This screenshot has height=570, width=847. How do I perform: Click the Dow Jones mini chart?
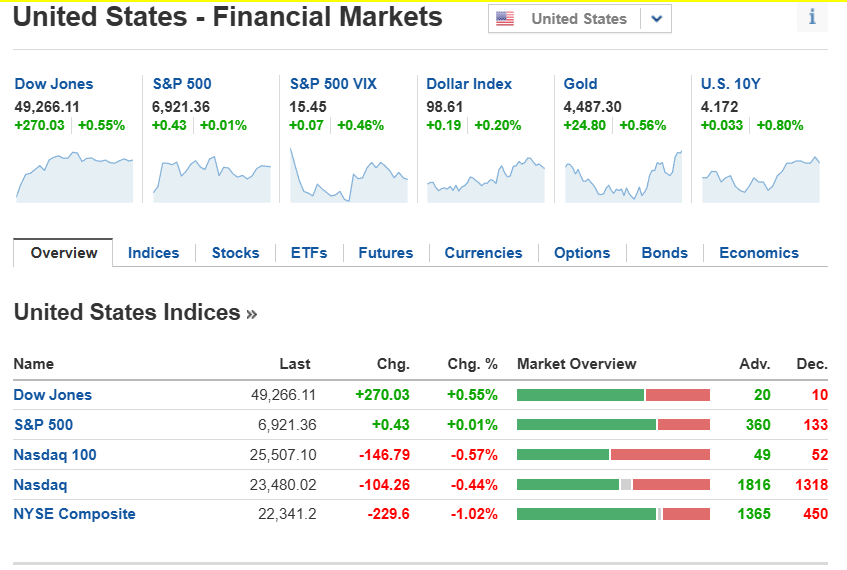(x=74, y=177)
